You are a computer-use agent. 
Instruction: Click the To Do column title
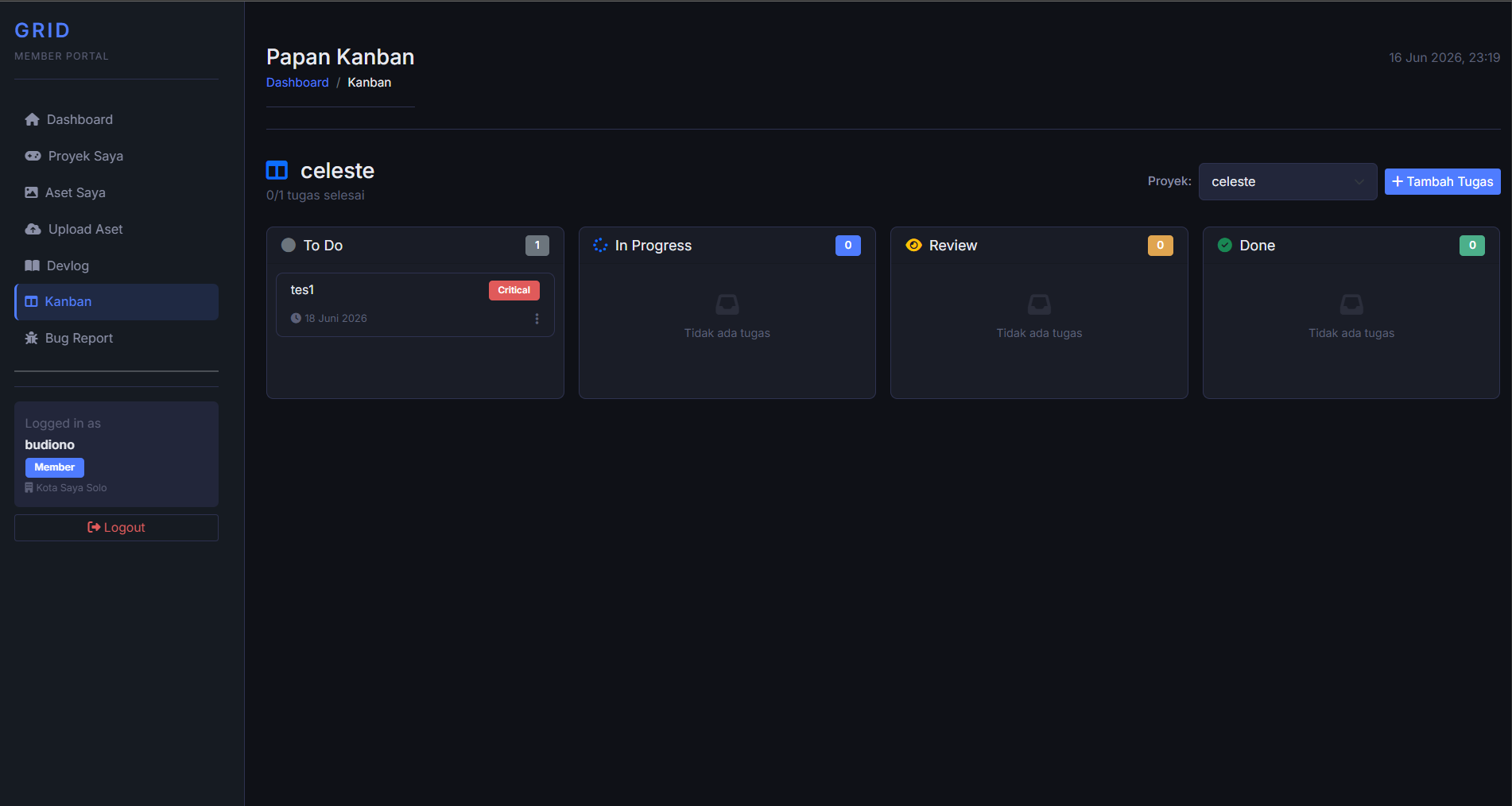coord(323,246)
